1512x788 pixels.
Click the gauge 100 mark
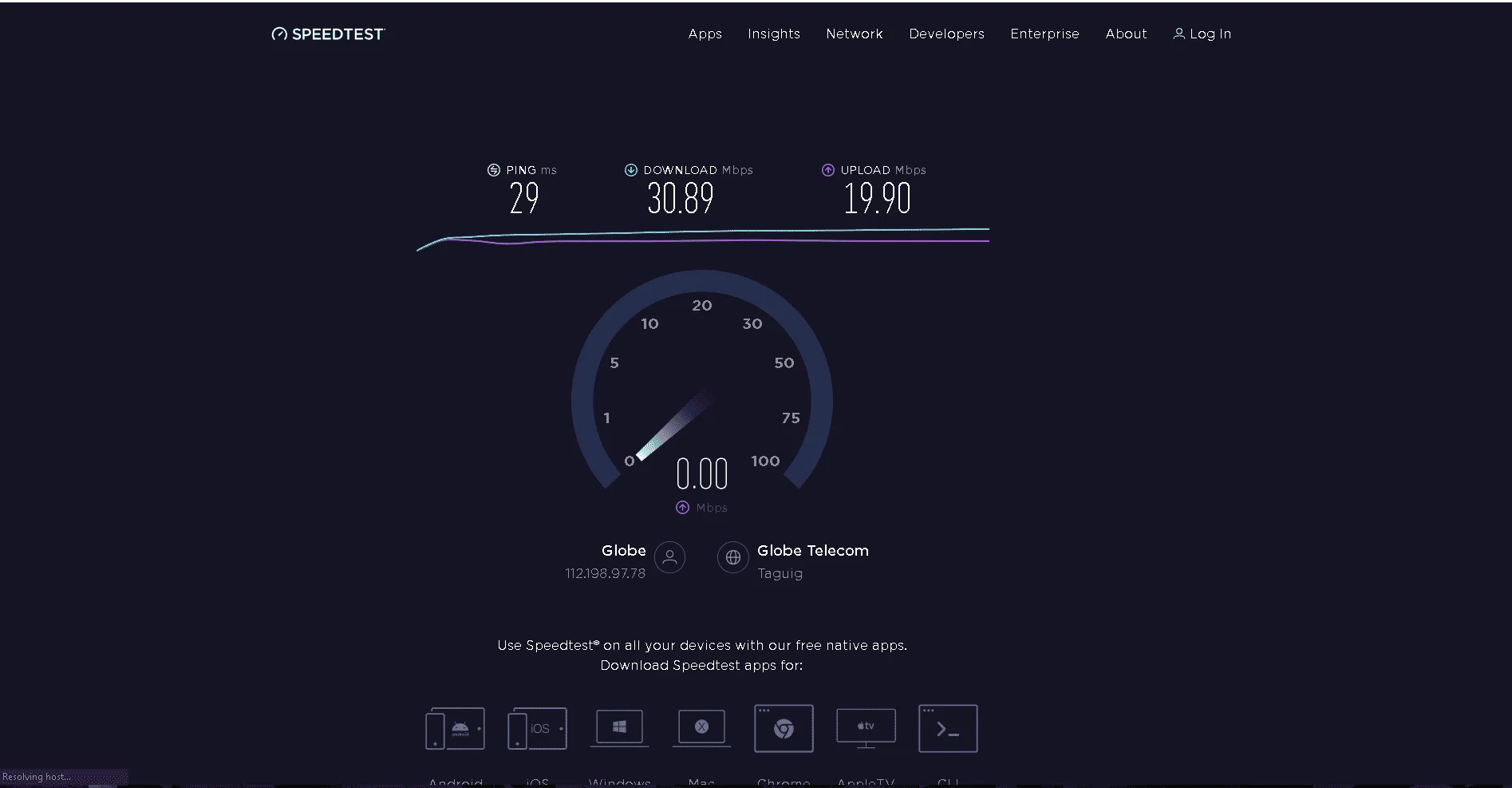coord(765,461)
